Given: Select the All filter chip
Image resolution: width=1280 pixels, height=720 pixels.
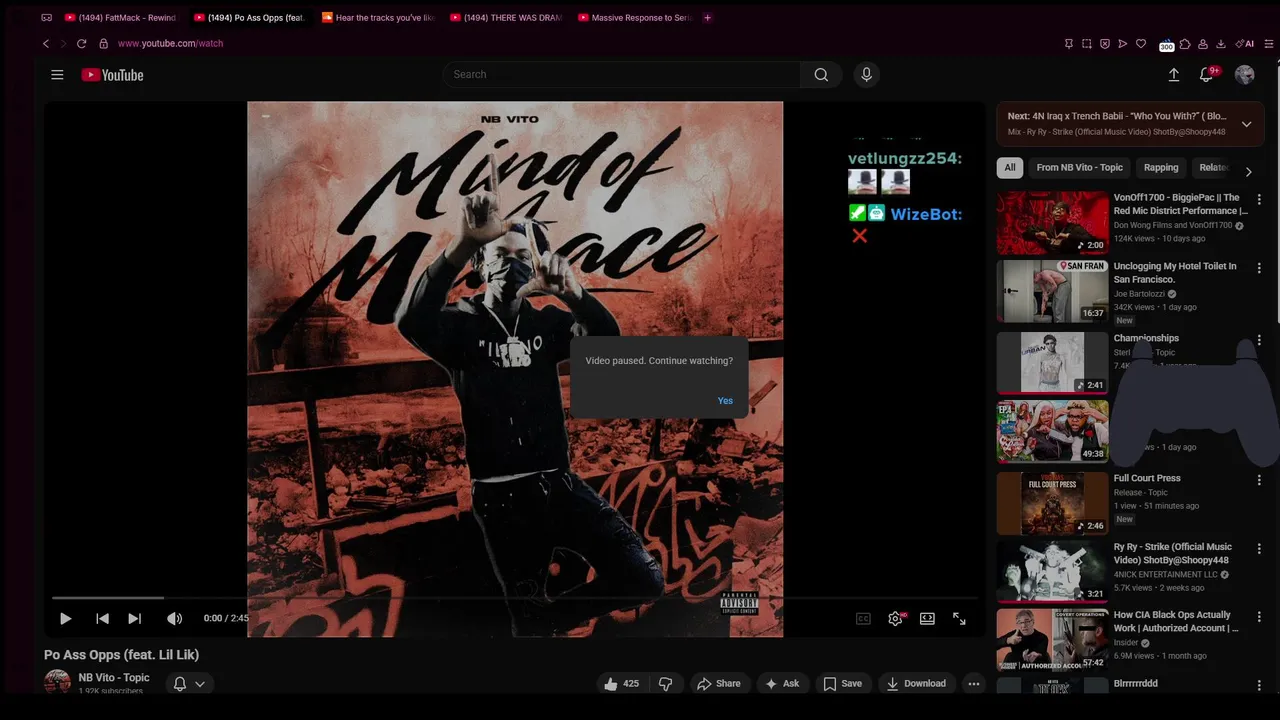Looking at the screenshot, I should point(1010,168).
